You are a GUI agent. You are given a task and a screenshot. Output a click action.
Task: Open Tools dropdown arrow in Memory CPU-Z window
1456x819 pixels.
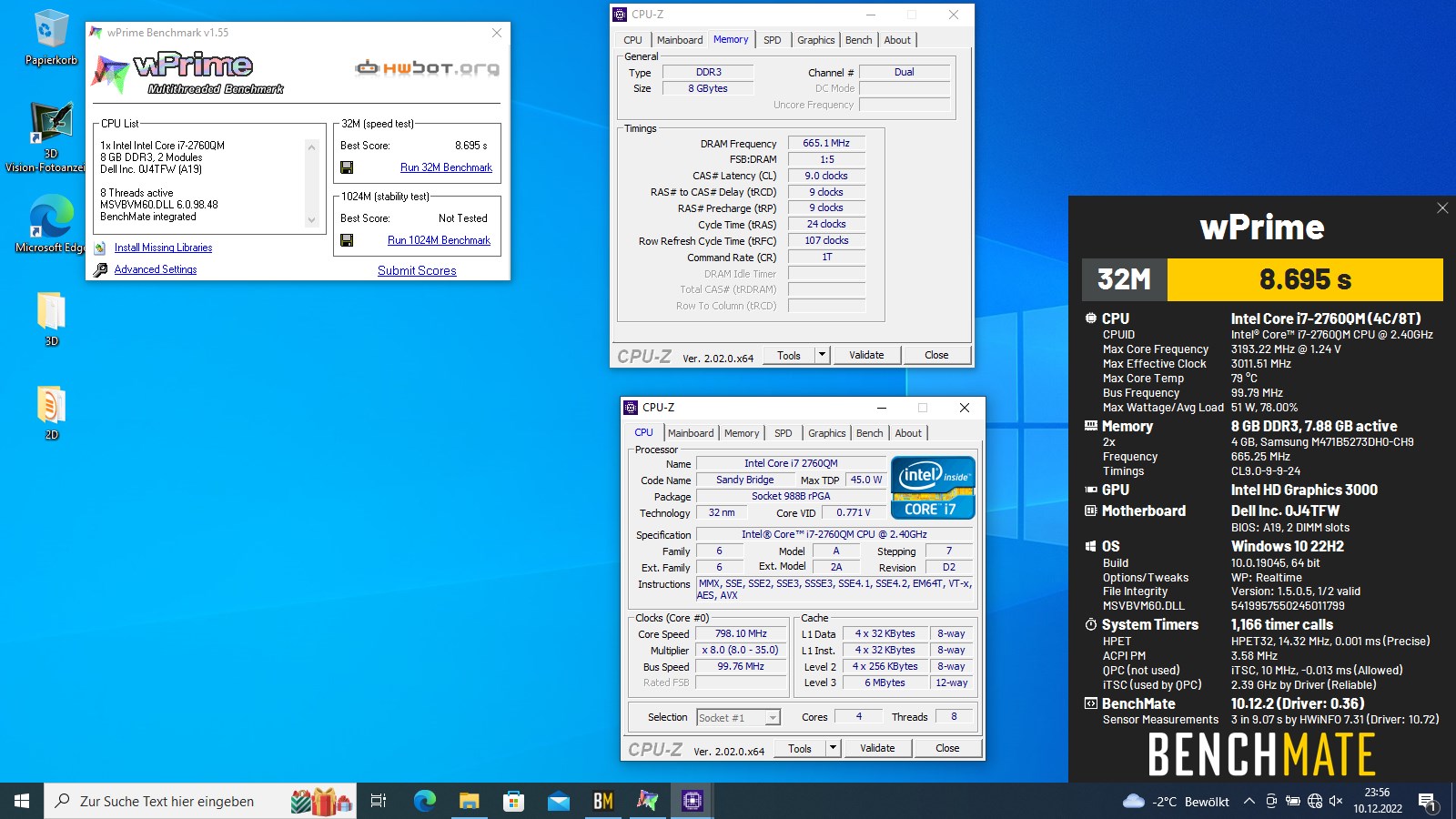point(822,355)
